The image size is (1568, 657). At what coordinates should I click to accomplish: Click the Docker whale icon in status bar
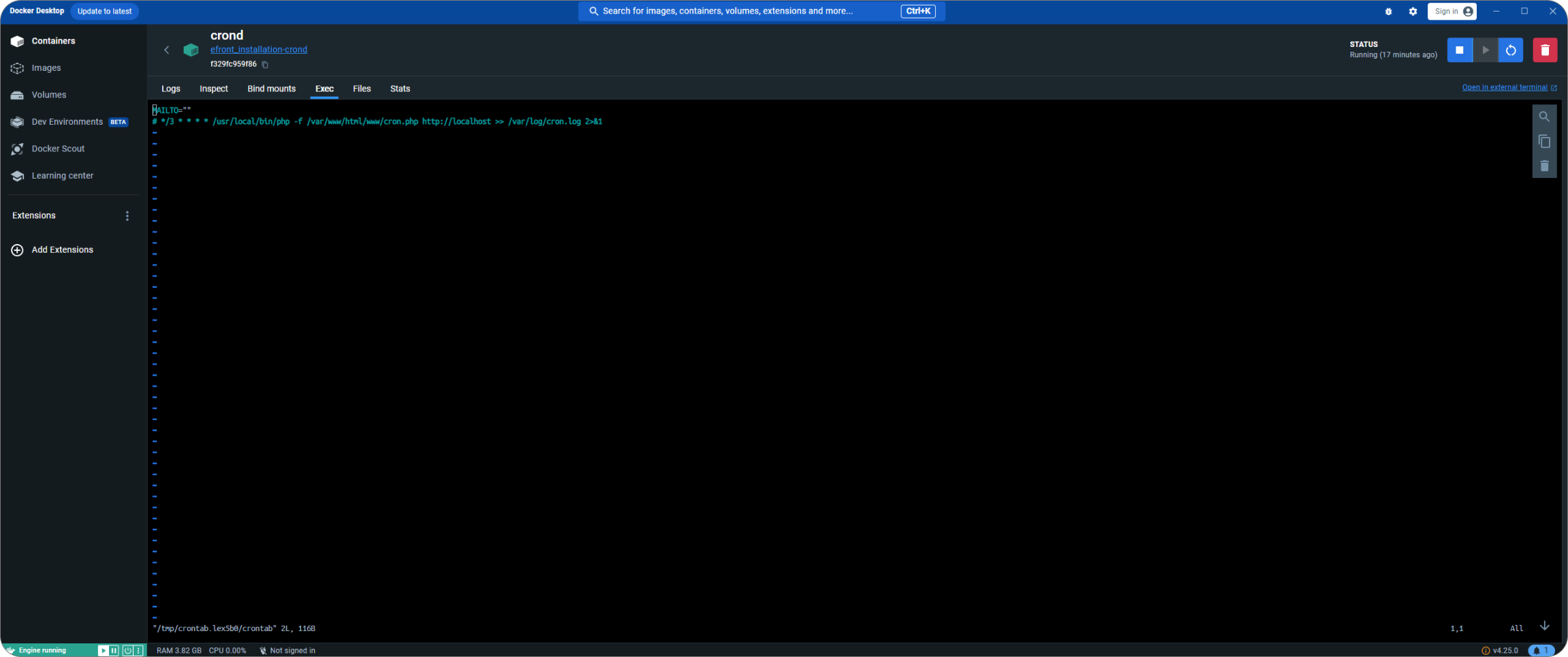10,651
